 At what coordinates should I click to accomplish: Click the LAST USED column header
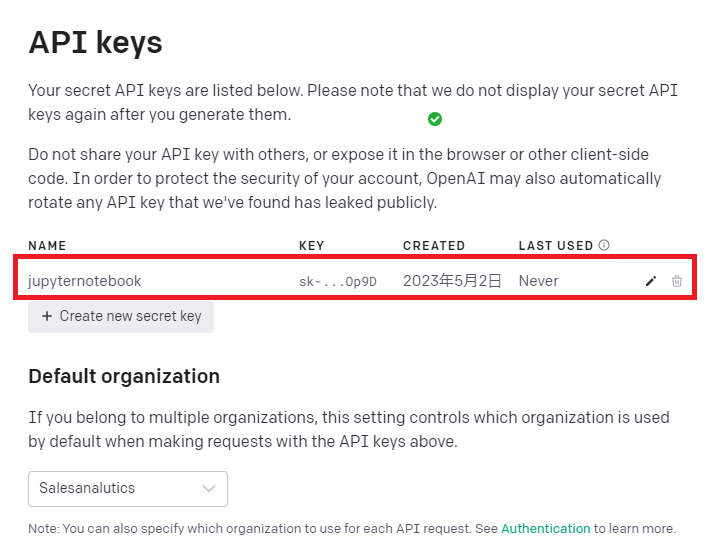pyautogui.click(x=555, y=245)
